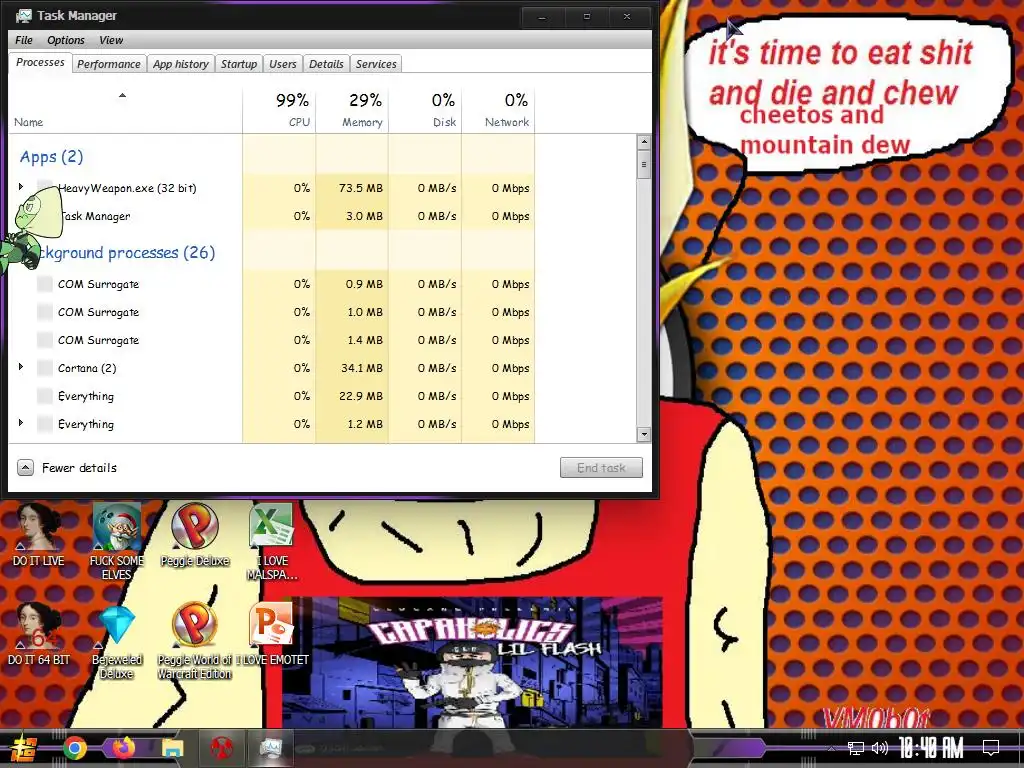Switch to the Startup tab
Screen dimensions: 1024x768
[238, 64]
